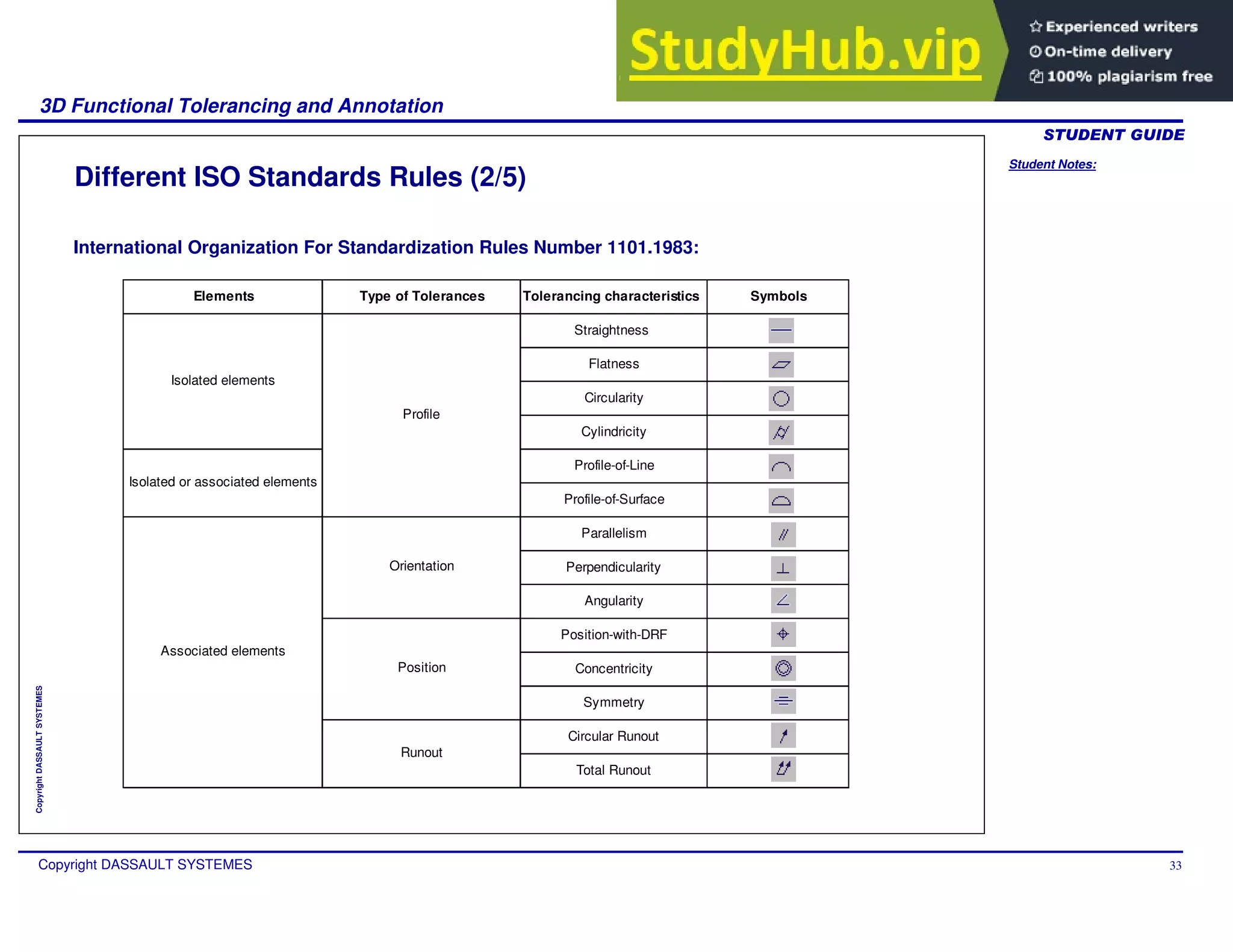Click the Symbols column header
1233x952 pixels.
tap(778, 296)
